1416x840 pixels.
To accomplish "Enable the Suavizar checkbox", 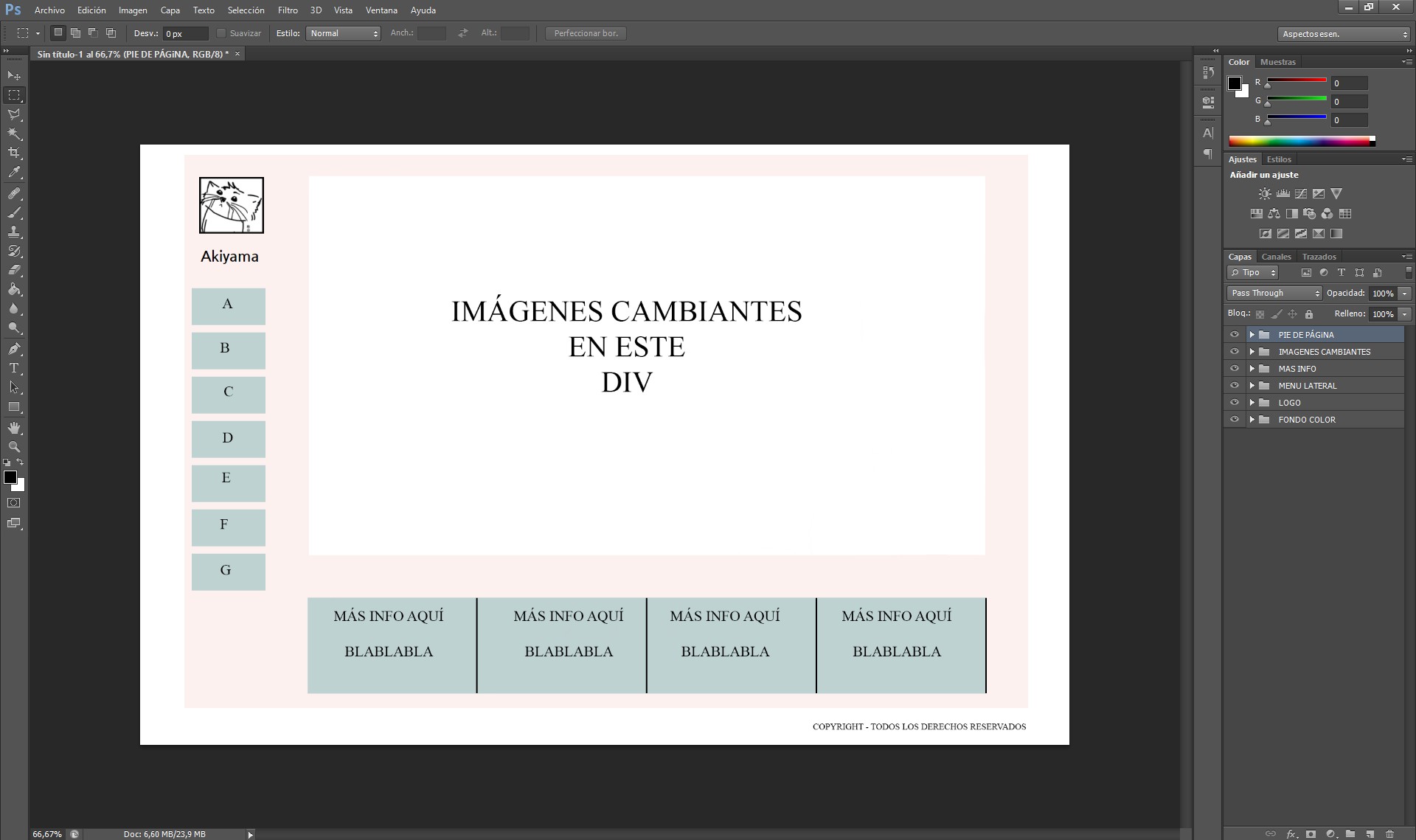I will click(x=221, y=33).
